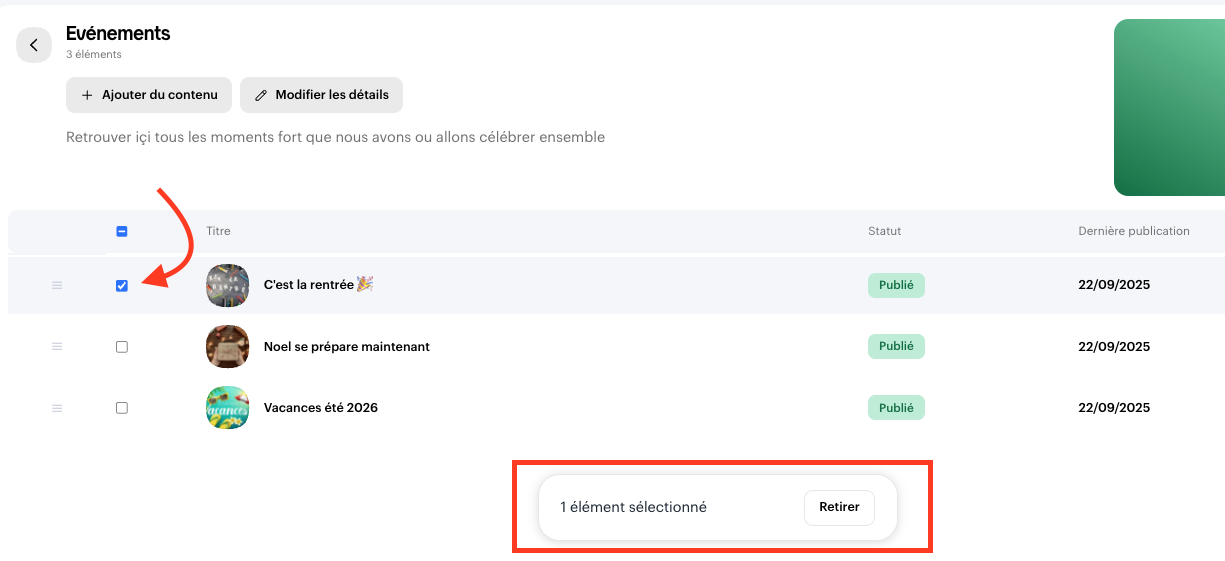Image resolution: width=1225 pixels, height=561 pixels.
Task: Click drag handle for Noel se prépare maintenant
Action: coord(57,347)
